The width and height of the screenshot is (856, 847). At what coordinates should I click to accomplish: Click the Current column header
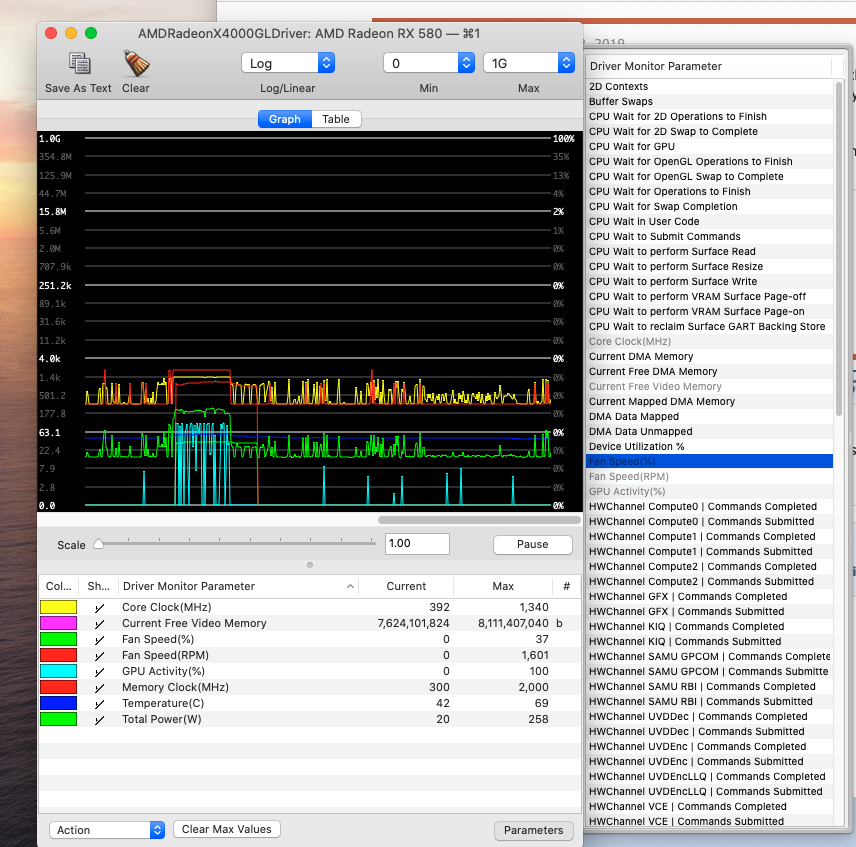406,586
